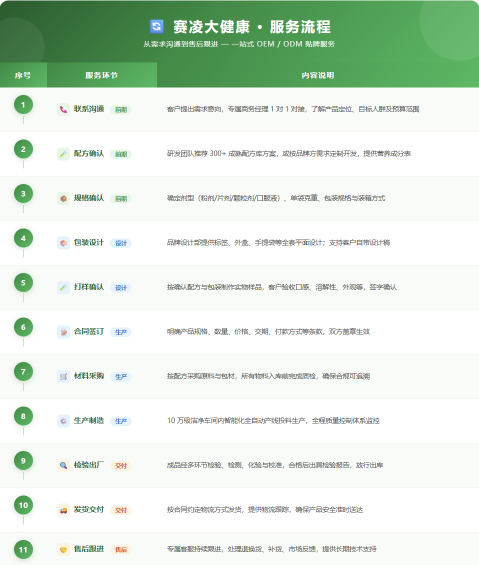Click the 设计 tag next to 包装设计
Screen dimensions: 479x565
121,243
